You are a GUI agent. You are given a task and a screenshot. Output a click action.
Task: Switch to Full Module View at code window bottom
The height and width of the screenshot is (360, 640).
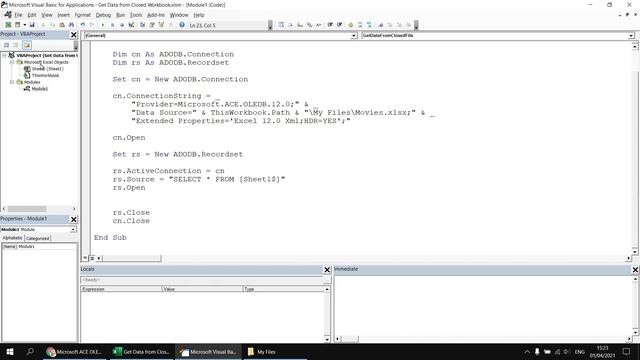[x=92, y=258]
